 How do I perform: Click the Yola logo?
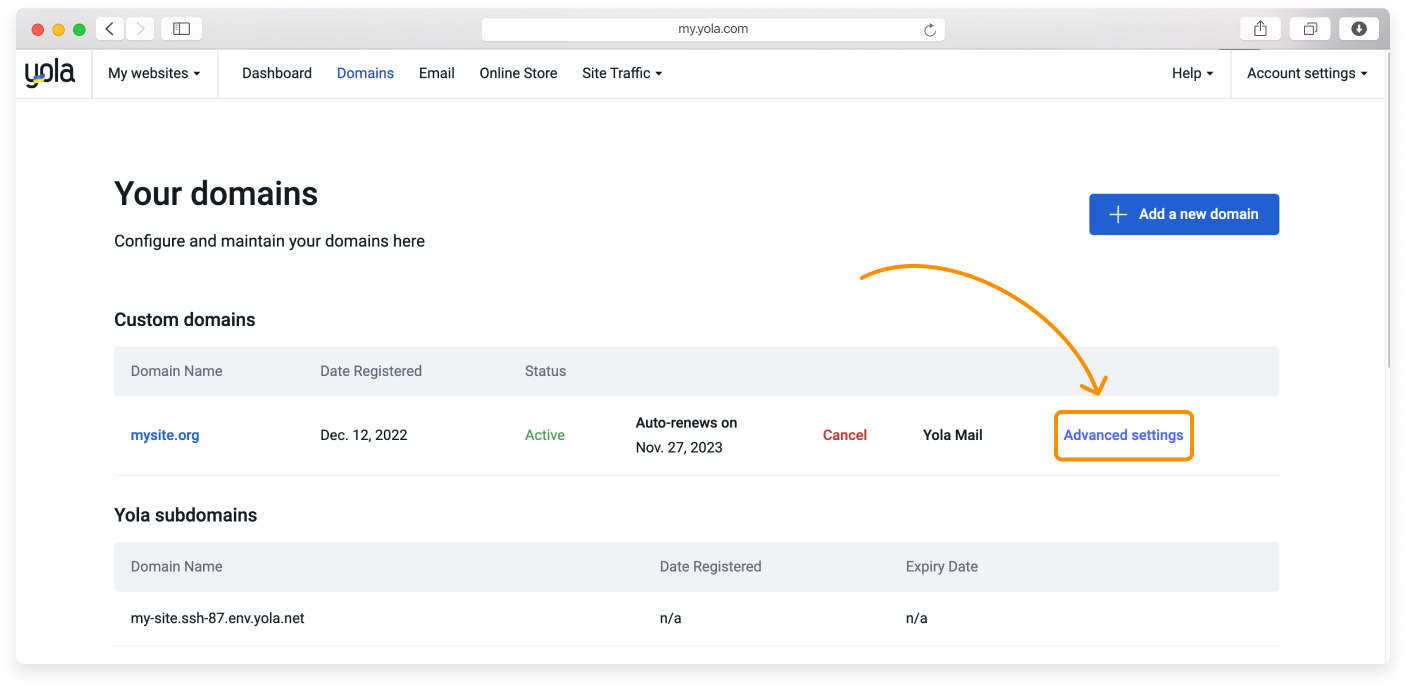click(48, 72)
